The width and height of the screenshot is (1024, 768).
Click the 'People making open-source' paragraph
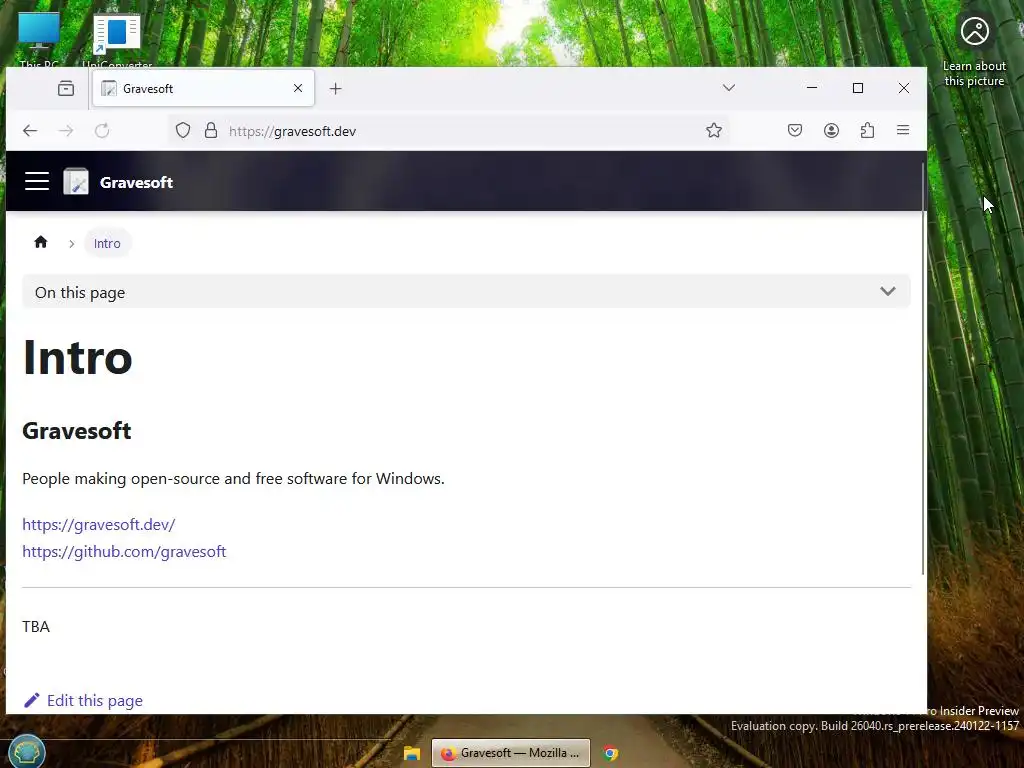(233, 479)
